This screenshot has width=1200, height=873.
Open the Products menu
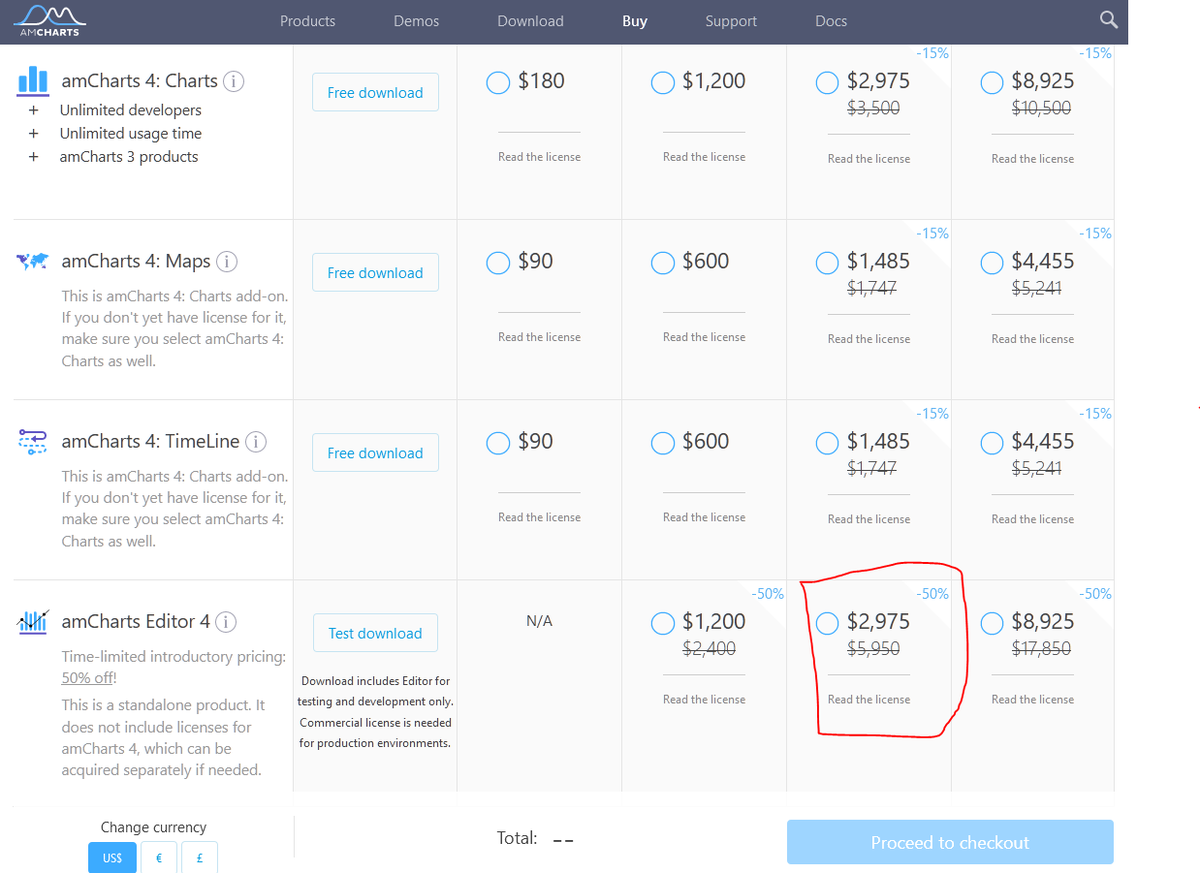(x=308, y=21)
